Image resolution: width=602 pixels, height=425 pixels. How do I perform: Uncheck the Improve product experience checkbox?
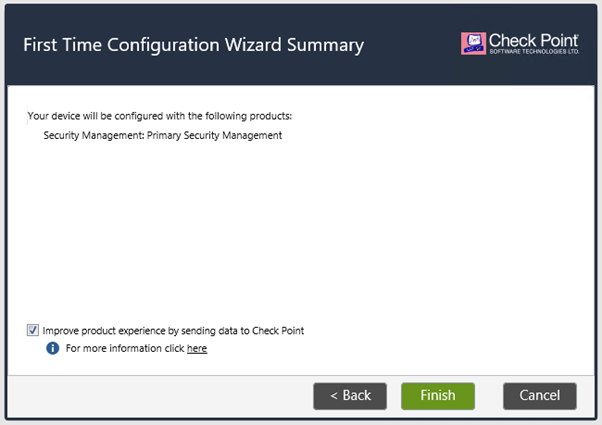(33, 330)
